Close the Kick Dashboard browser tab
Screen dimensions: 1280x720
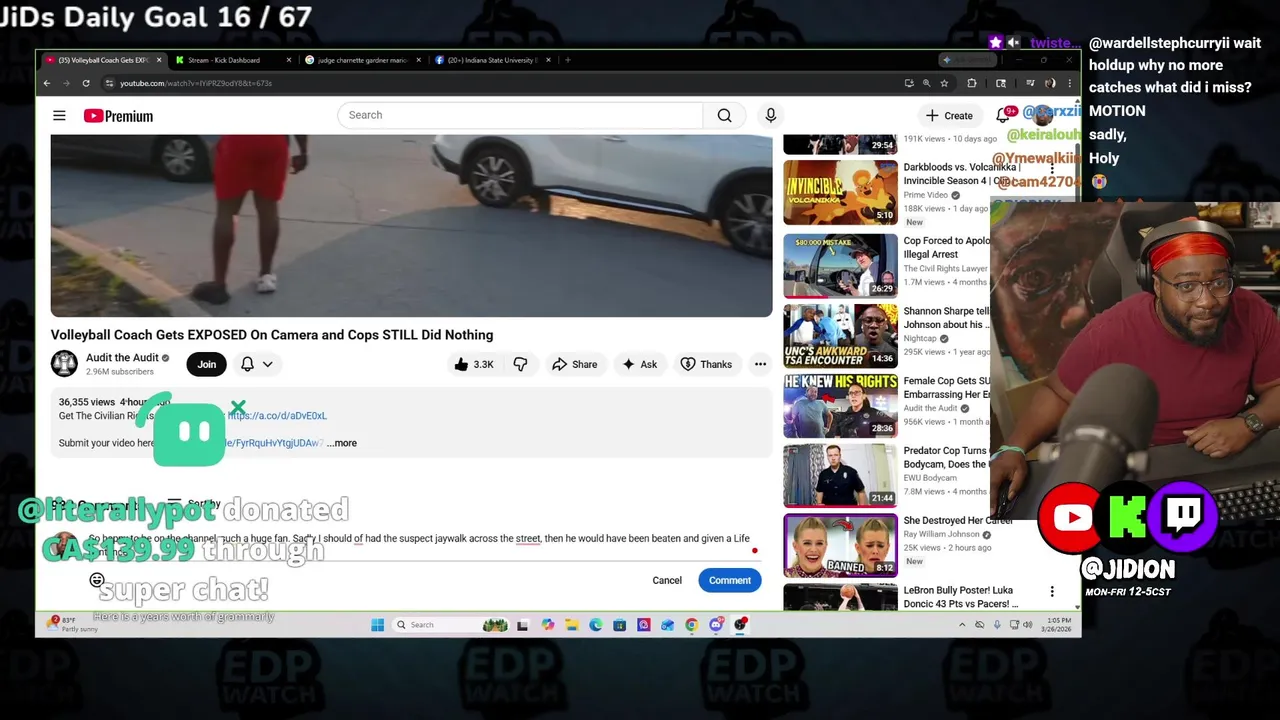click(289, 60)
